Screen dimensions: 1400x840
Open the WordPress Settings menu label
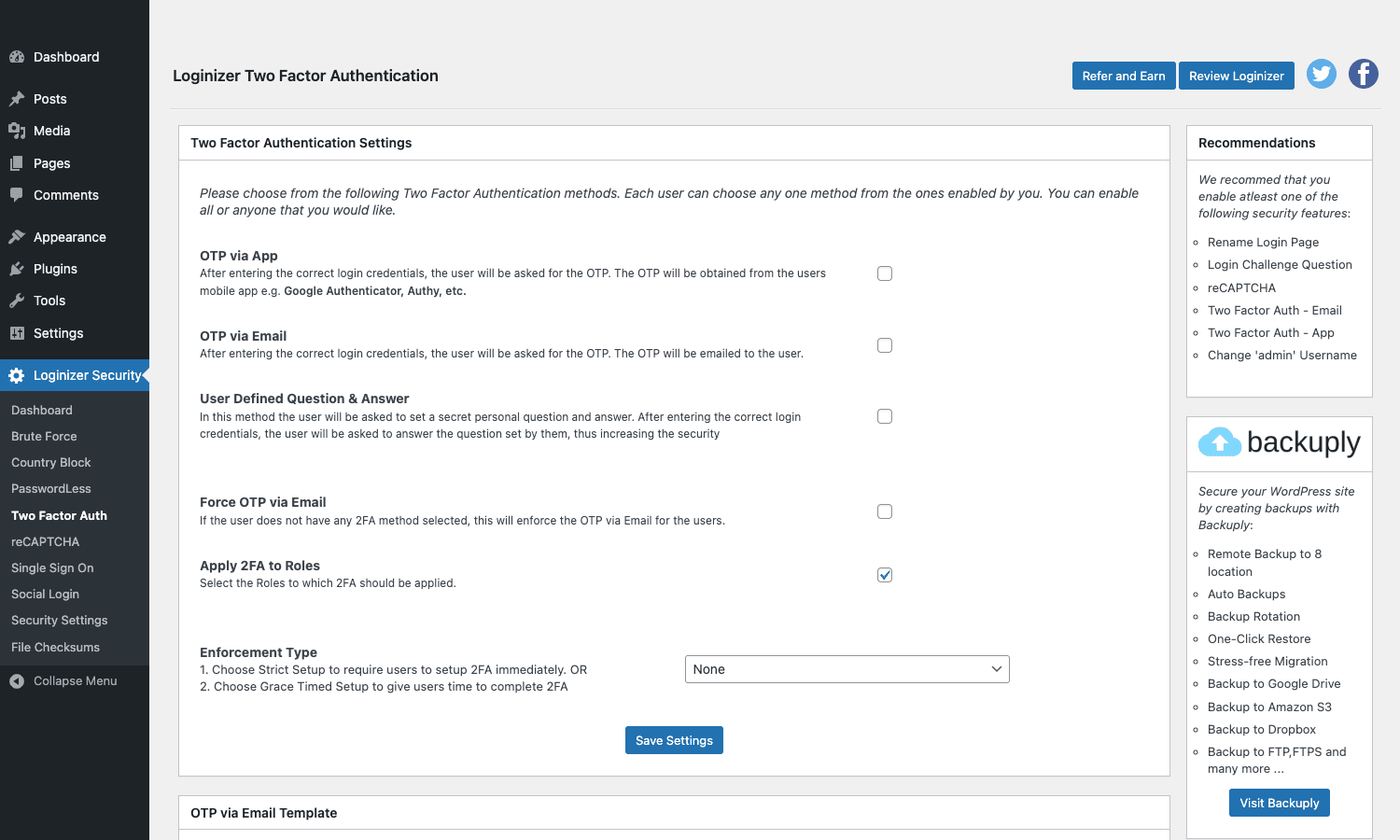(x=59, y=333)
